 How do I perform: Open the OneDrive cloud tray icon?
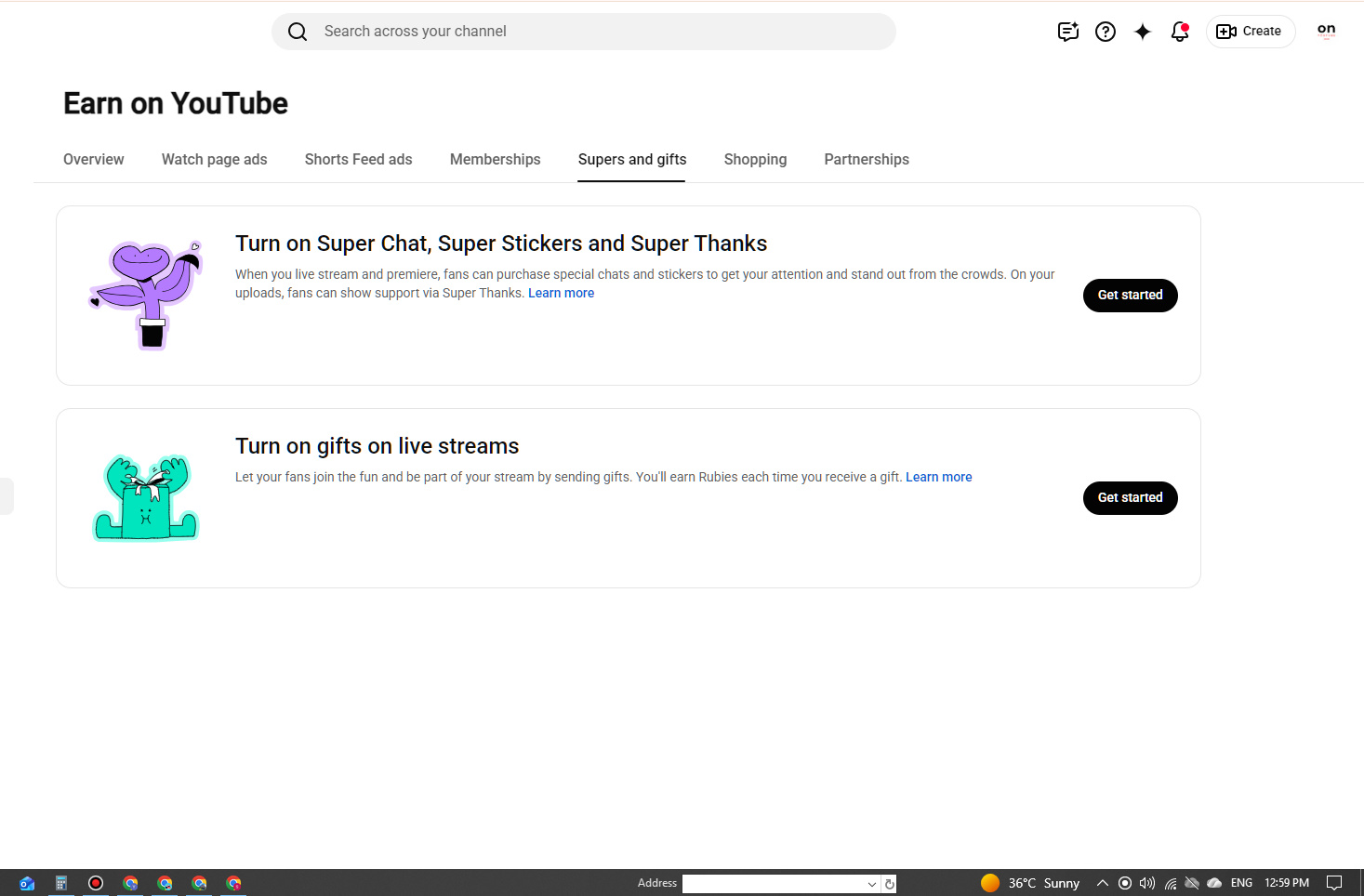[x=1214, y=883]
